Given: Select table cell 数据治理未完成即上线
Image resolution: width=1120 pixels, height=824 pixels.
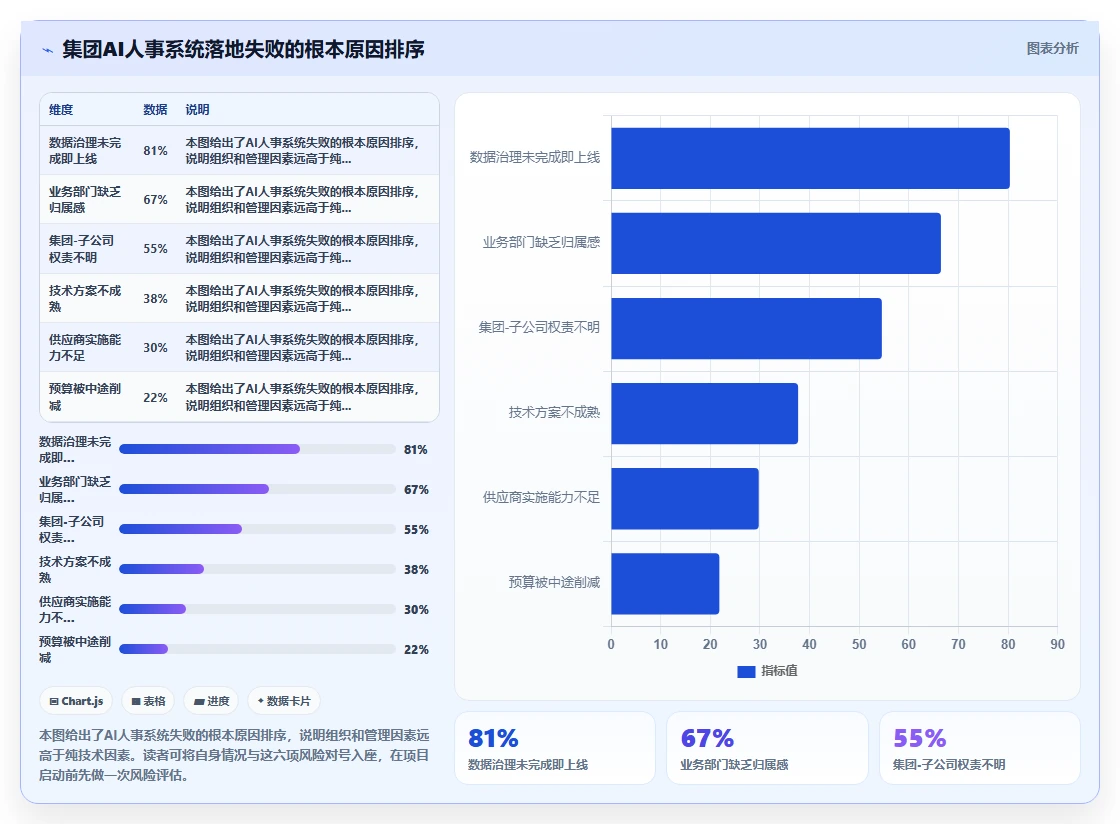Looking at the screenshot, I should pos(85,151).
